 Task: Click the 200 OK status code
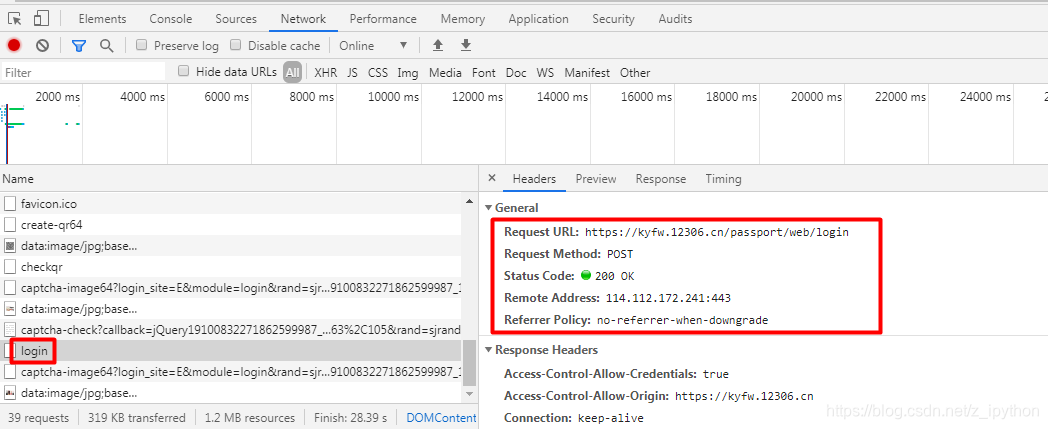614,276
